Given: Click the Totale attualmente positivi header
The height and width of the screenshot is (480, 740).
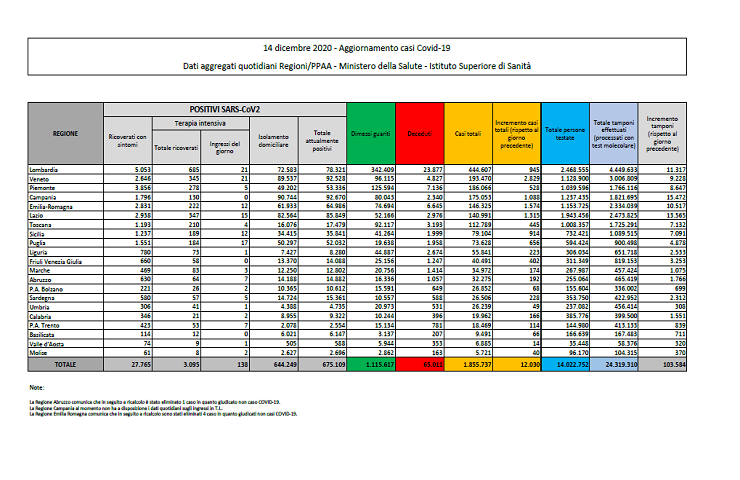Looking at the screenshot, I should [x=321, y=139].
